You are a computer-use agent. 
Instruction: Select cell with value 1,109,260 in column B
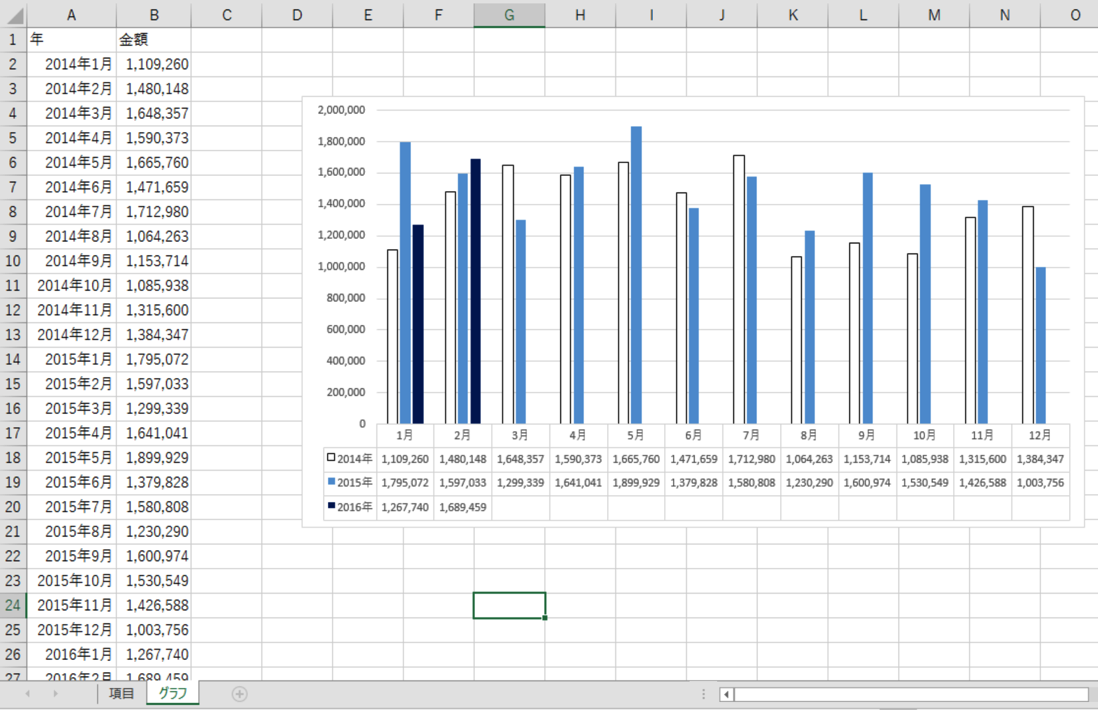pos(154,64)
